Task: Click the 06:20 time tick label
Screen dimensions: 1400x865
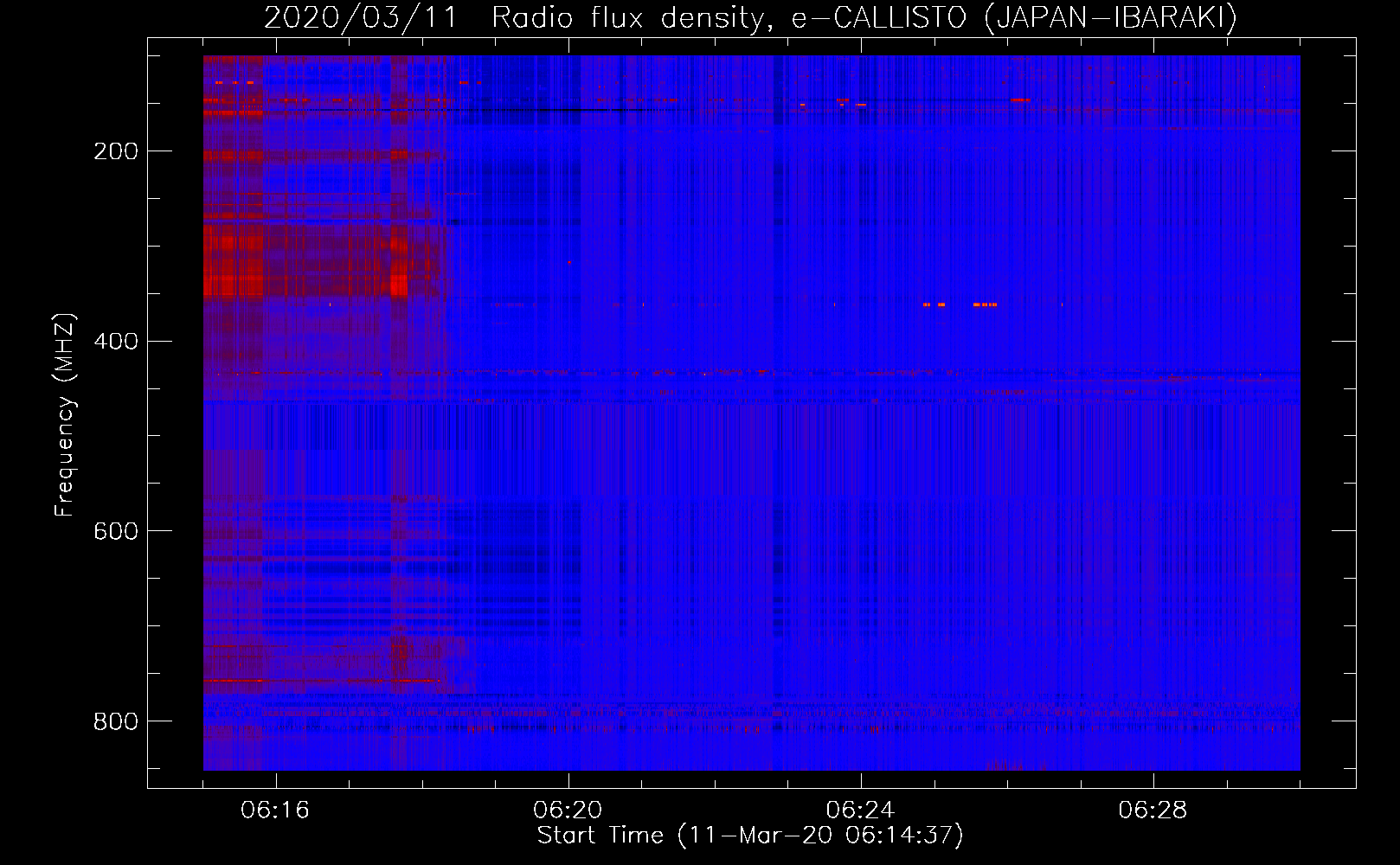Action: [x=568, y=810]
